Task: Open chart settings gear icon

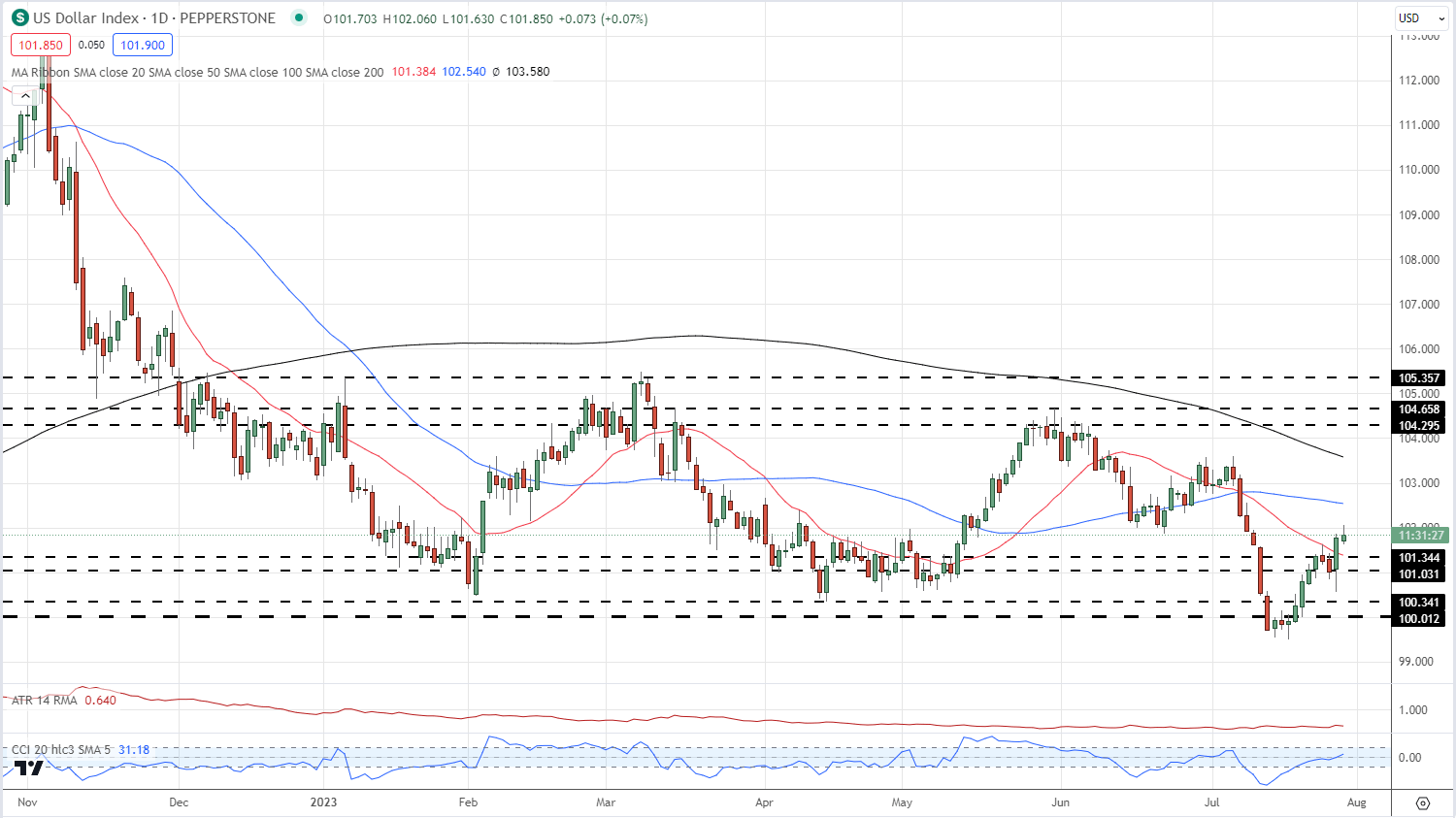Action: click(1423, 802)
